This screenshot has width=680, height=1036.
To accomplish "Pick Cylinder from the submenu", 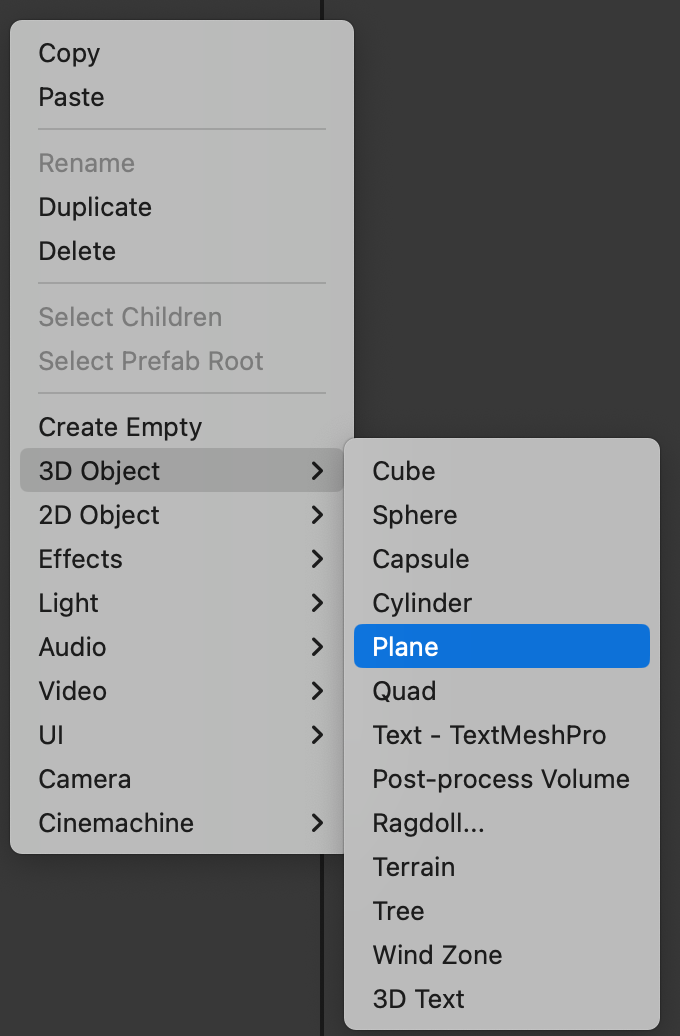I will 502,603.
